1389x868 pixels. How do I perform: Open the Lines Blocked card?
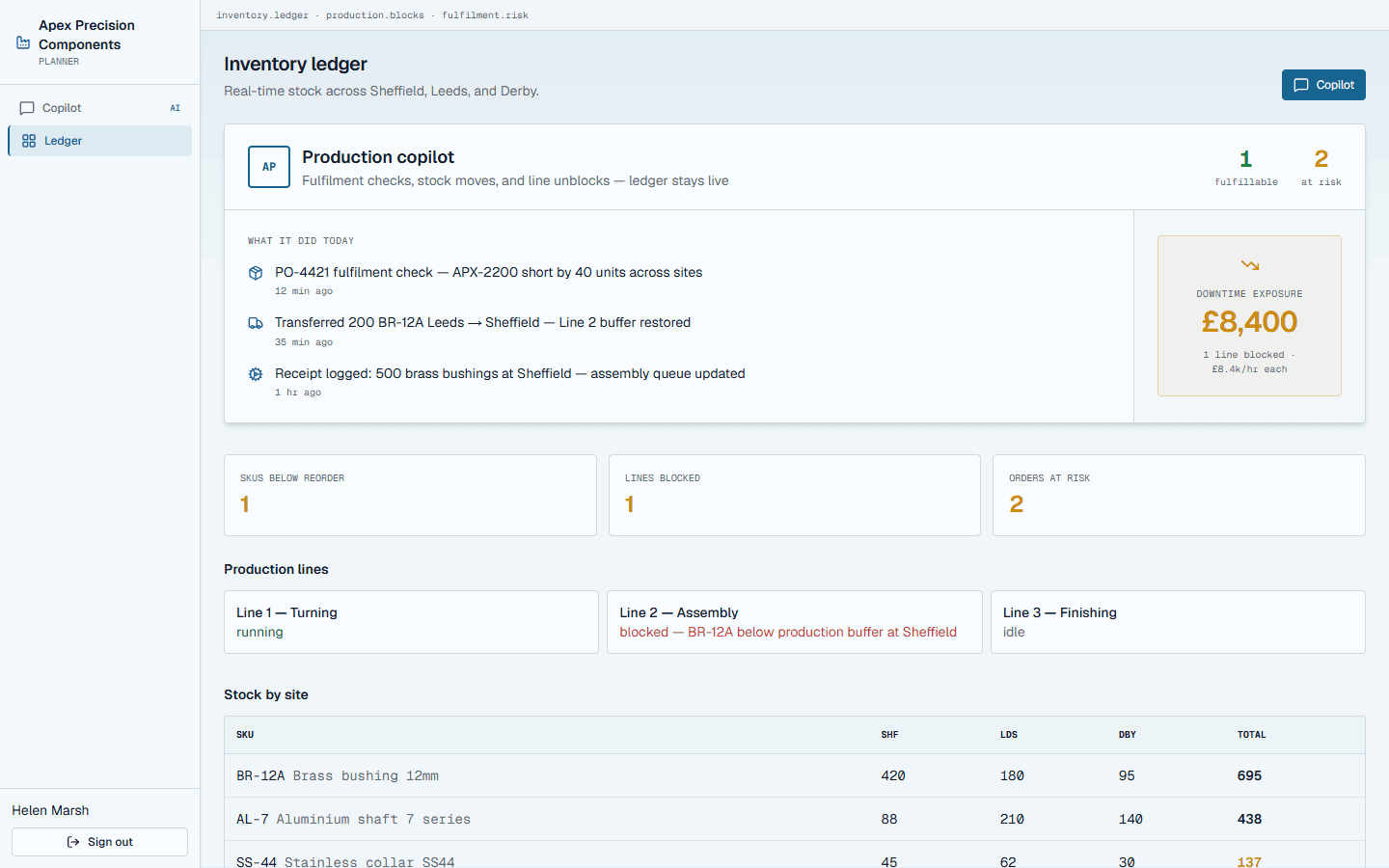coord(795,496)
